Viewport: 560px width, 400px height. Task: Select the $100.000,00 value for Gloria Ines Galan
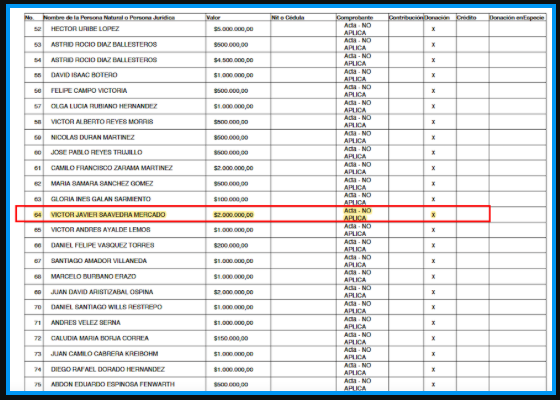point(231,199)
